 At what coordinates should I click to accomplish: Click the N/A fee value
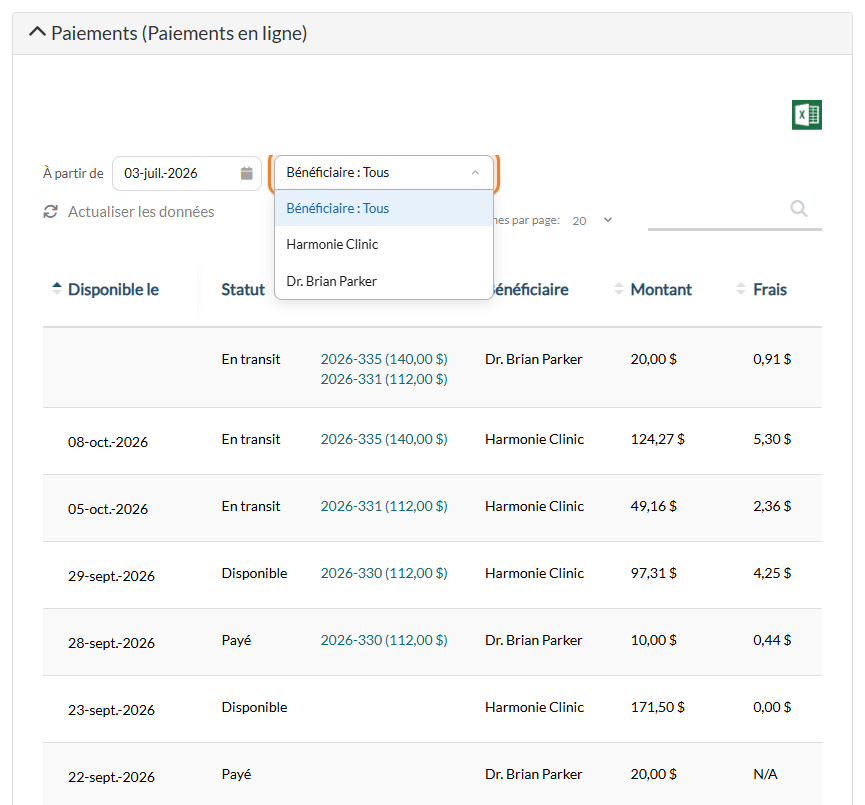pos(765,774)
